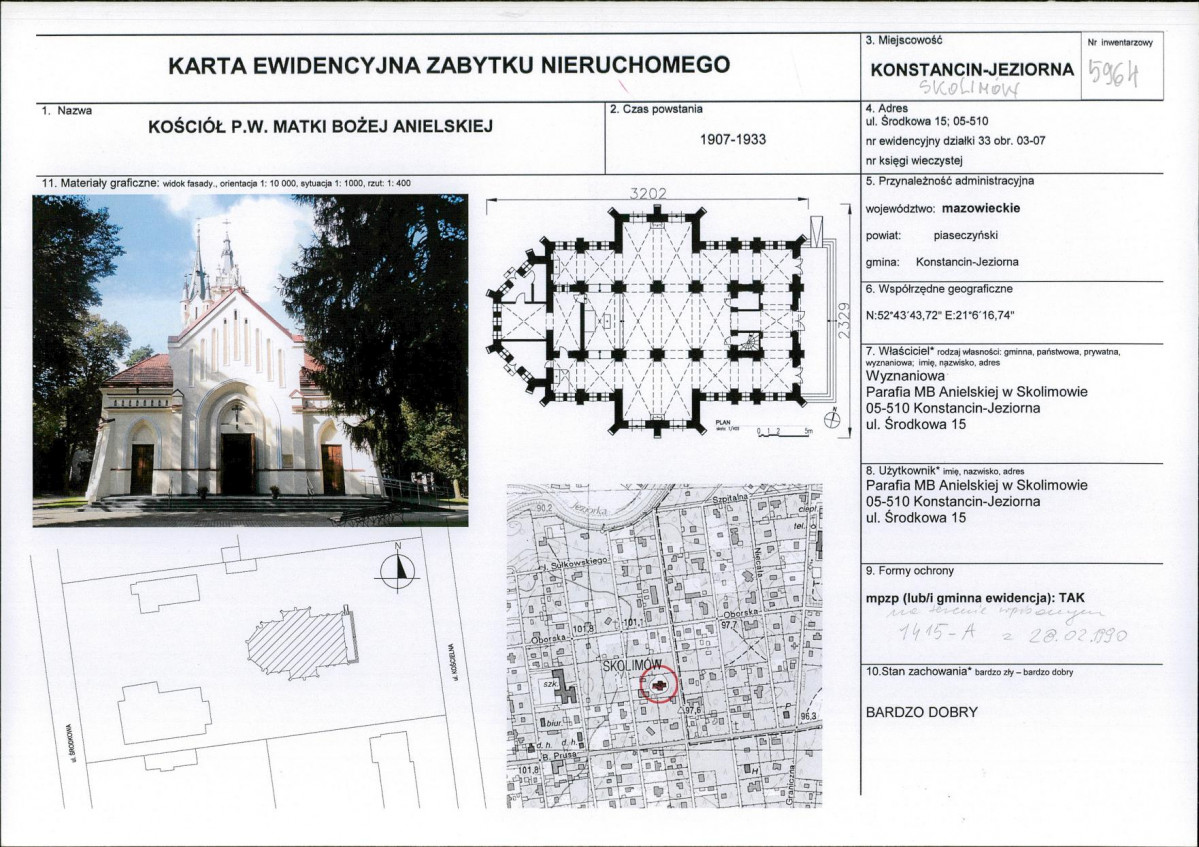Click the church facade photograph
The height and width of the screenshot is (847, 1199).
point(250,361)
